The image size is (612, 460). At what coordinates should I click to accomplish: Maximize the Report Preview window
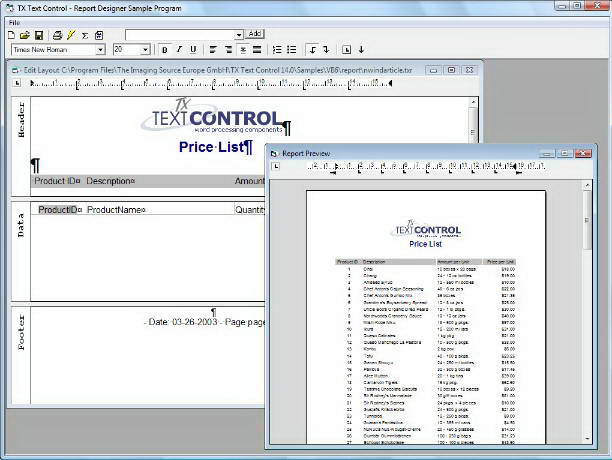[x=565, y=153]
